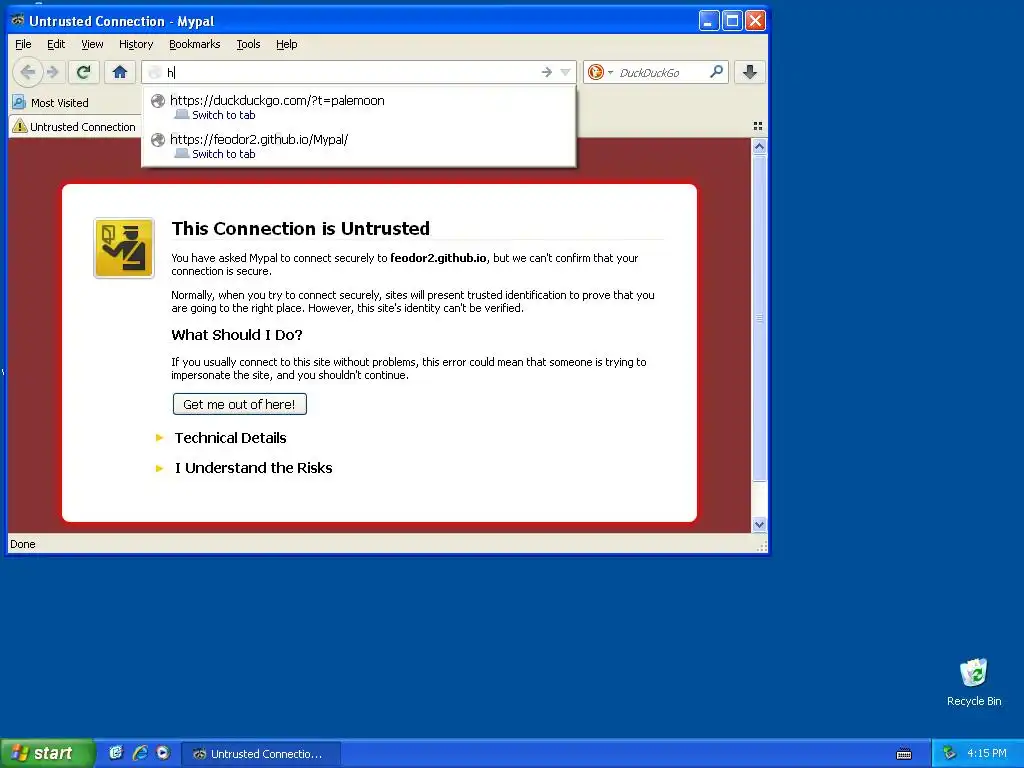Open the Bookmarks menu
The width and height of the screenshot is (1024, 768).
tap(195, 44)
